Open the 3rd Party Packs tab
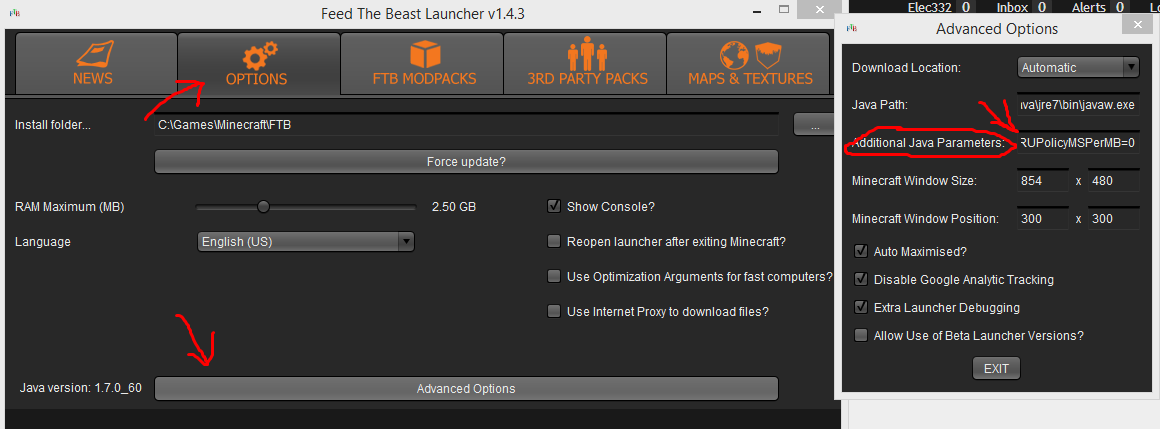The image size is (1160, 429). pyautogui.click(x=584, y=63)
